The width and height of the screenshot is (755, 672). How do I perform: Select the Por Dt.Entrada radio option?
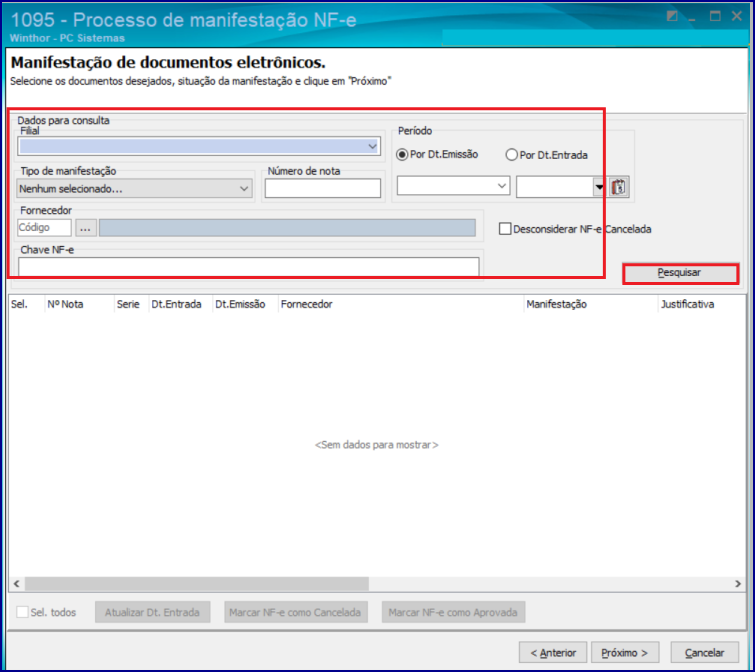511,155
